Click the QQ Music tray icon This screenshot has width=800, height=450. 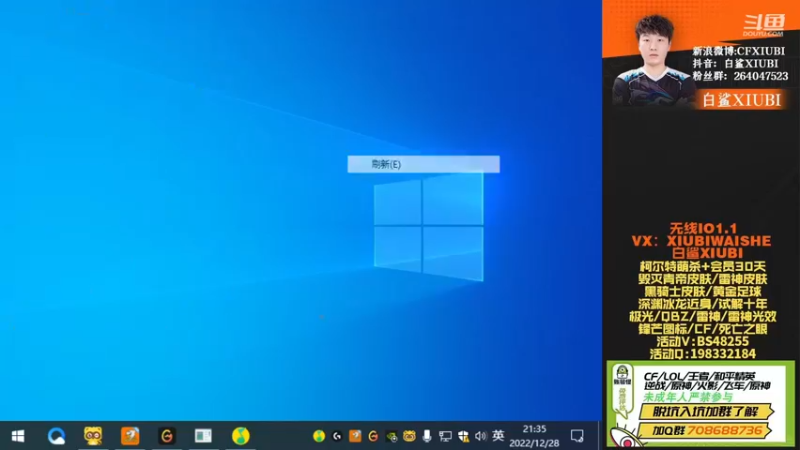coord(319,436)
